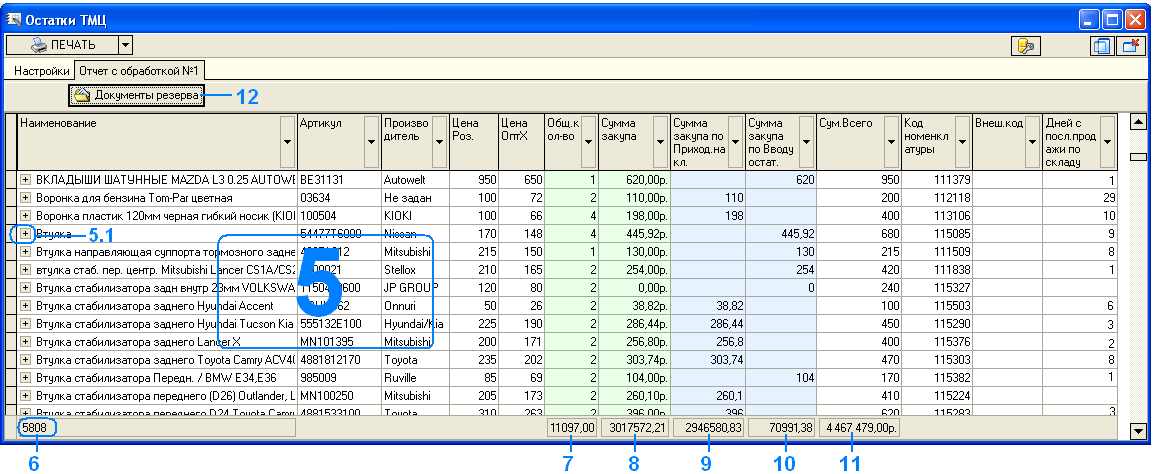Click footer total 2946580,83
Screen dimensions: 1153x474
point(708,428)
